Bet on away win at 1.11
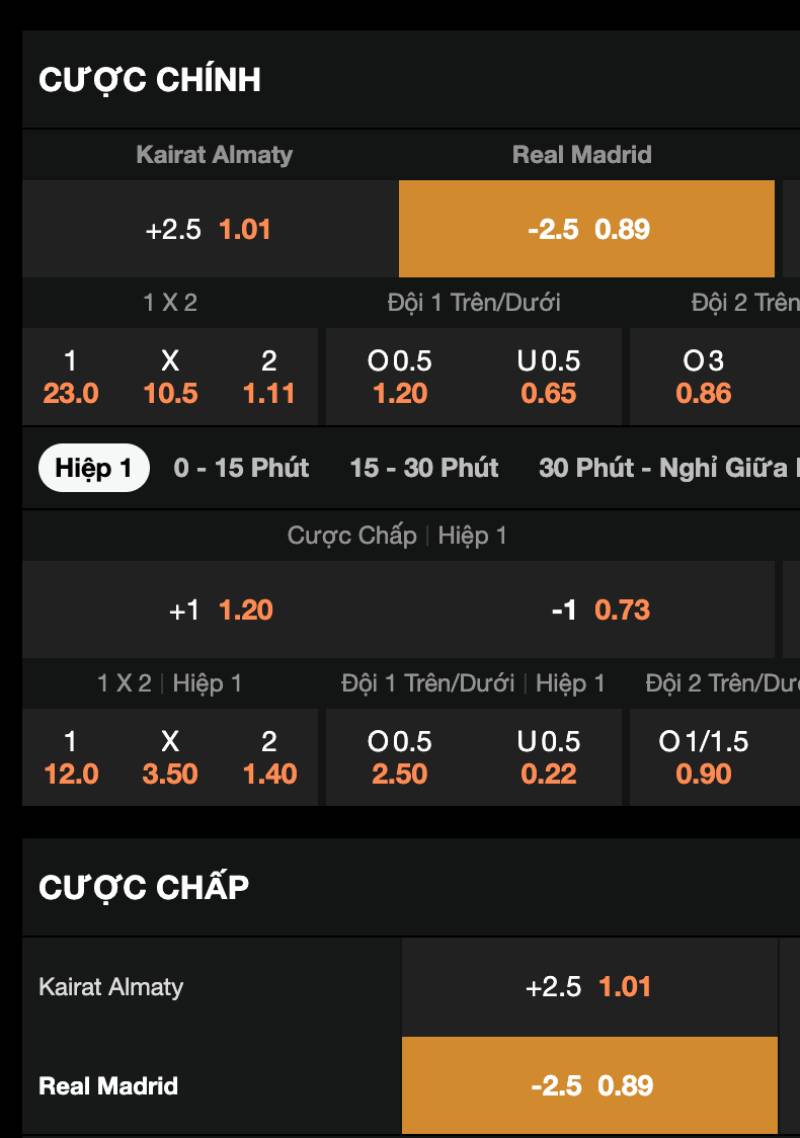The image size is (800, 1138). tap(269, 377)
